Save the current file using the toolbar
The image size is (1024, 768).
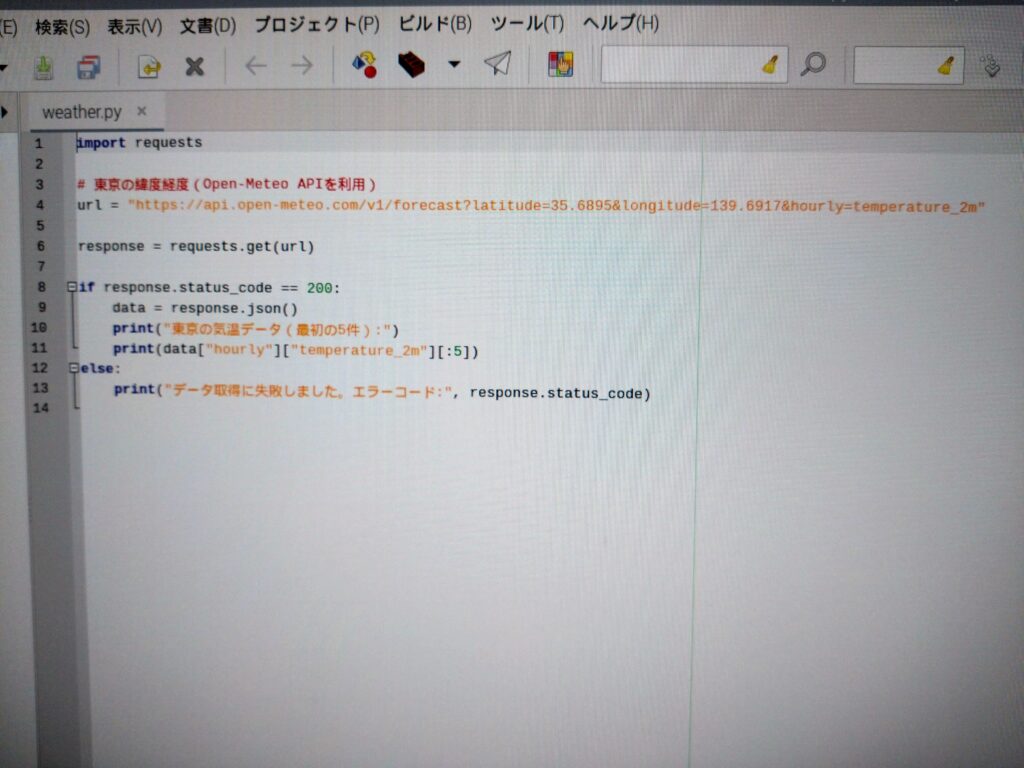43,66
